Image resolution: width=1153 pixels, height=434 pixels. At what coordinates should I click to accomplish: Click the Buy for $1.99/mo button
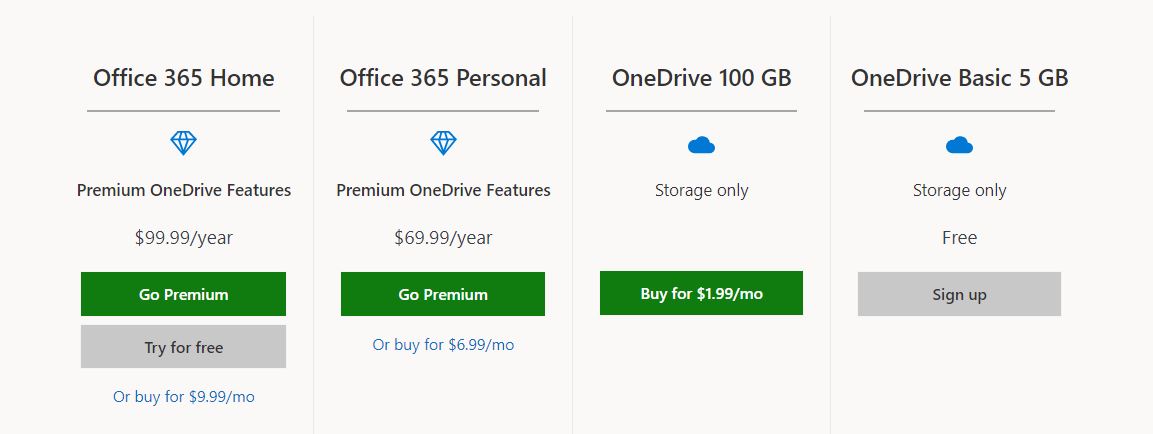pyautogui.click(x=702, y=294)
